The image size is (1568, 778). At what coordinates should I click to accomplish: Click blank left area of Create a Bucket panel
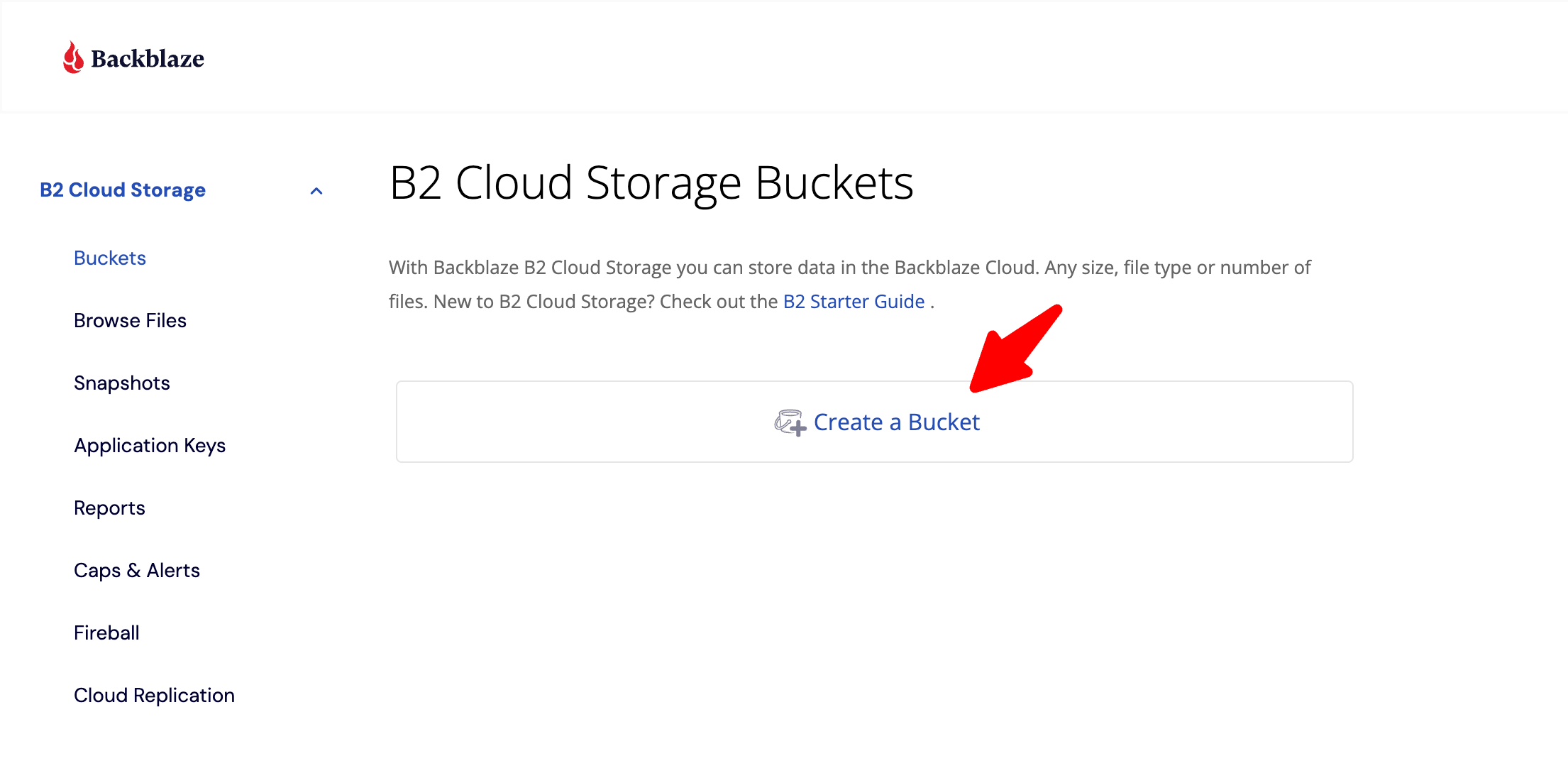pyautogui.click(x=568, y=422)
